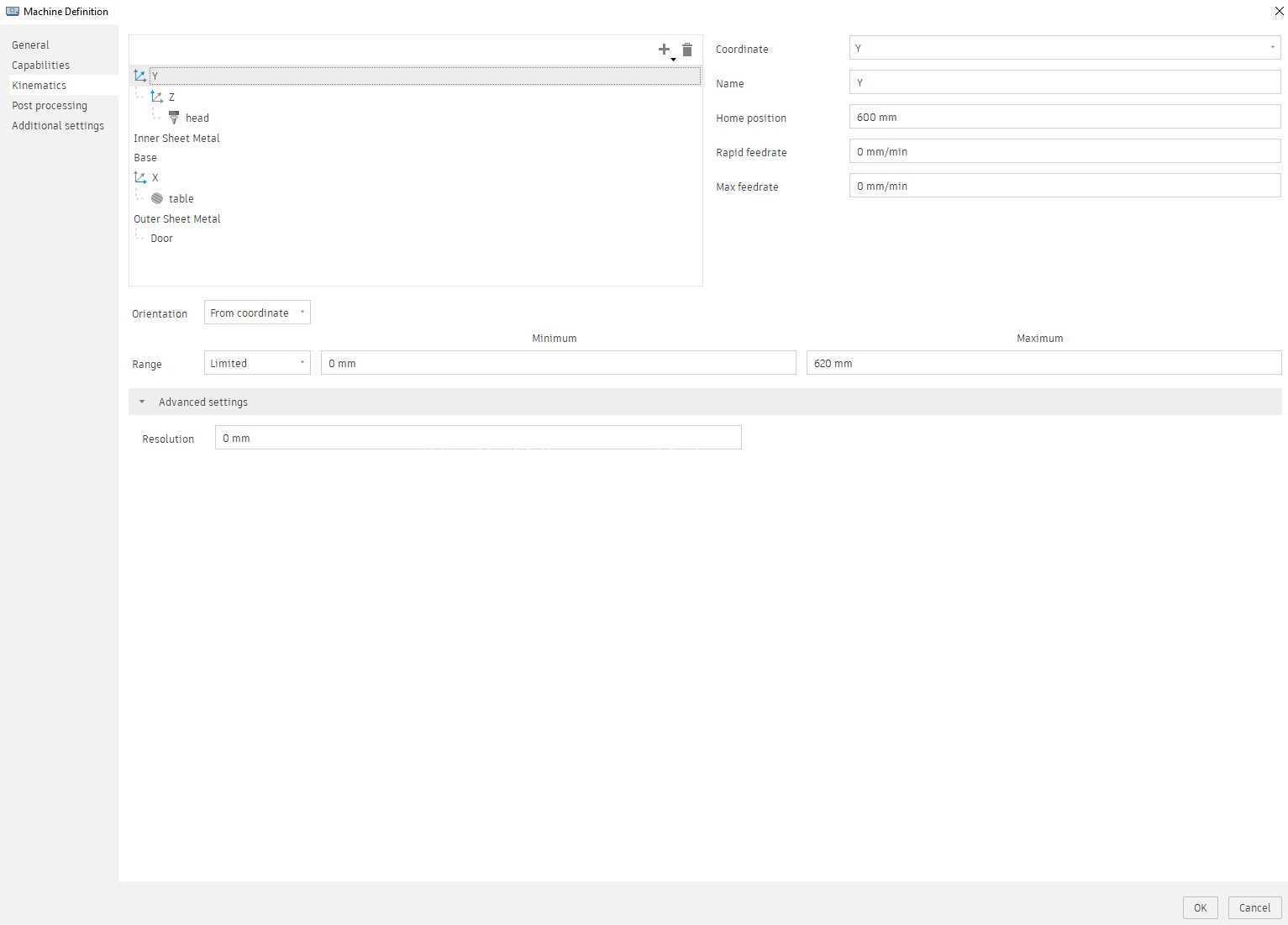Open the add button dropdown arrow
The height and width of the screenshot is (925, 1288).
click(673, 60)
